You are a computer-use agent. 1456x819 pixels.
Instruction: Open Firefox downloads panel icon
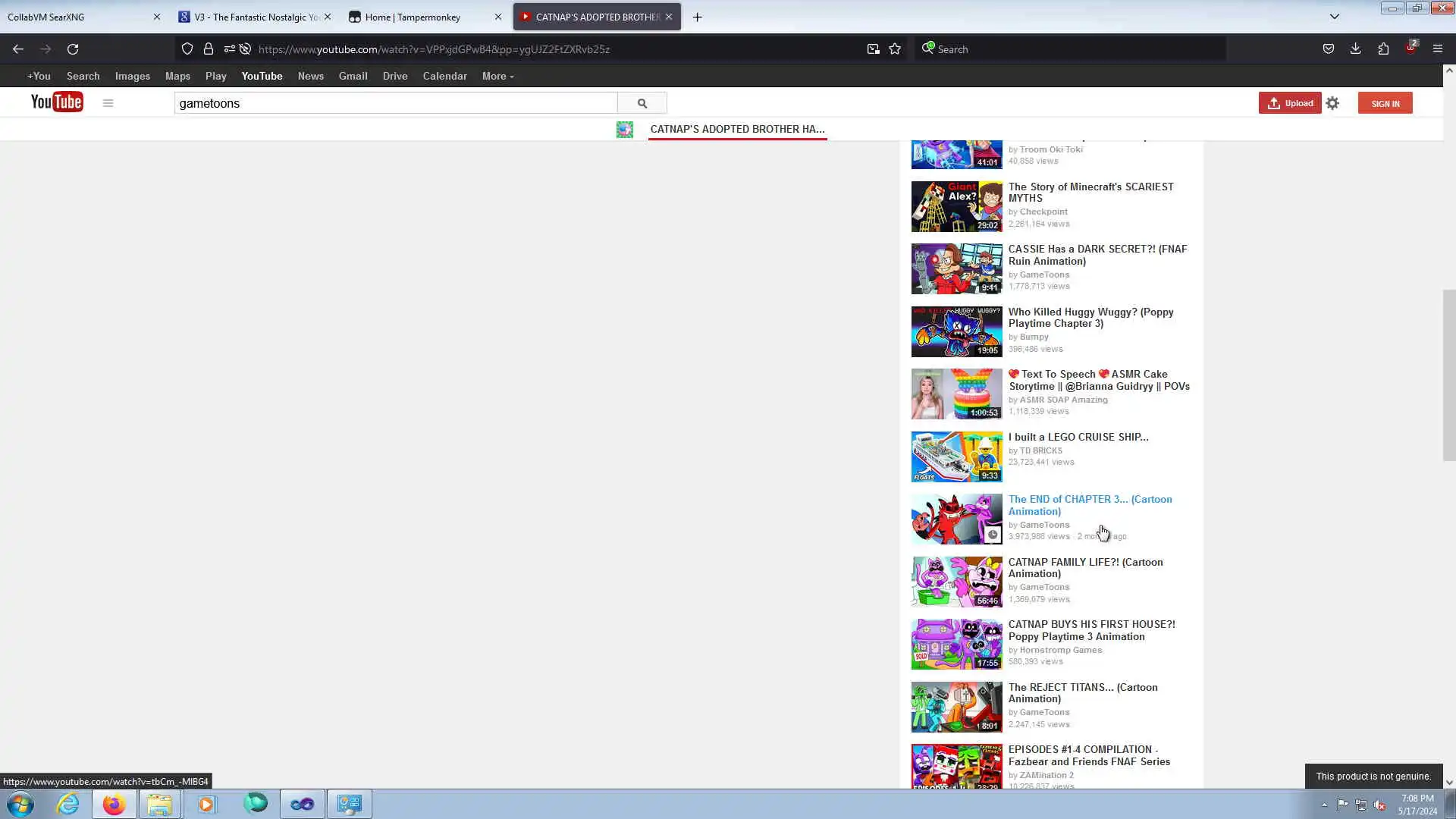pyautogui.click(x=1355, y=49)
